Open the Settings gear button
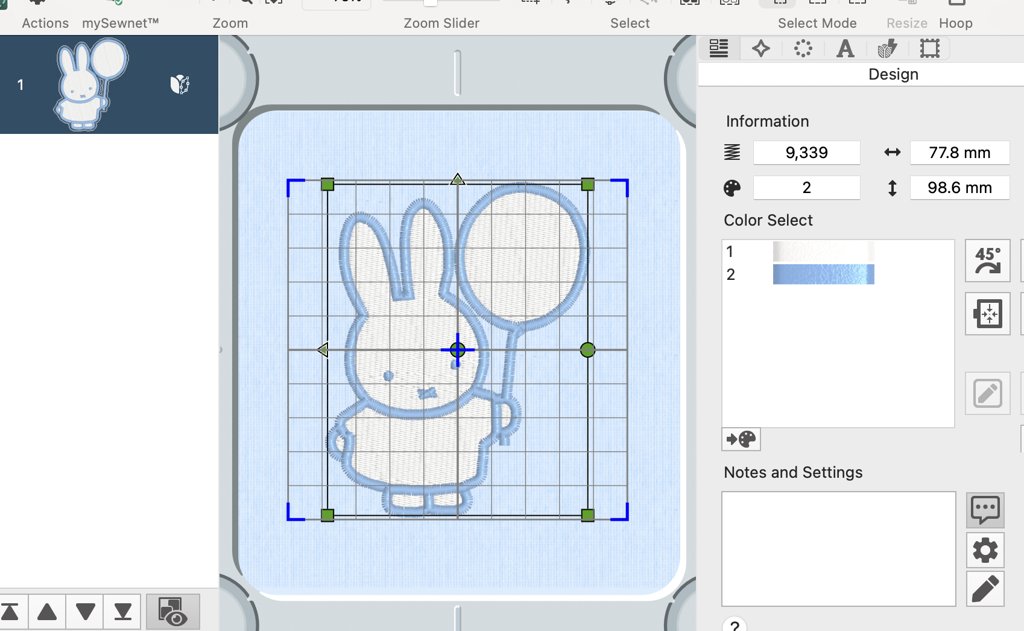This screenshot has height=631, width=1024. (985, 550)
